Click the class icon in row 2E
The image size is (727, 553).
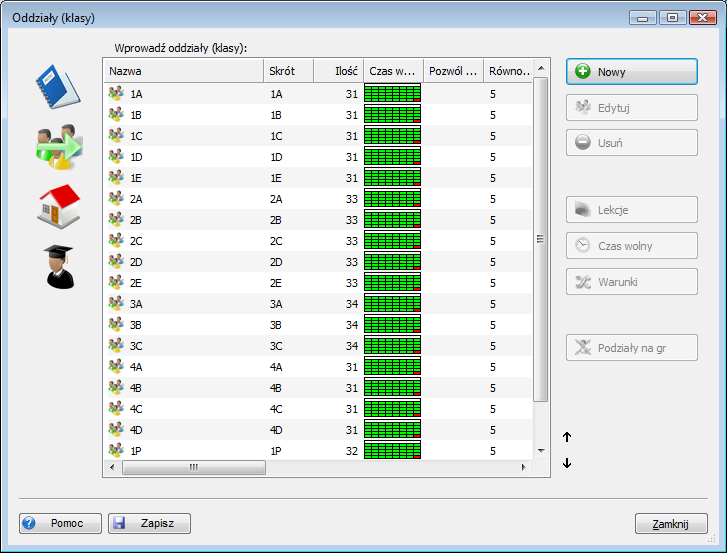point(116,282)
